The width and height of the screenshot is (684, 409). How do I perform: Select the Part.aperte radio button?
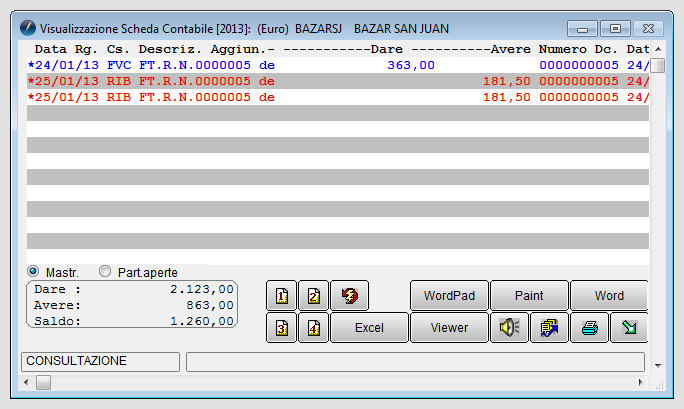coord(105,271)
